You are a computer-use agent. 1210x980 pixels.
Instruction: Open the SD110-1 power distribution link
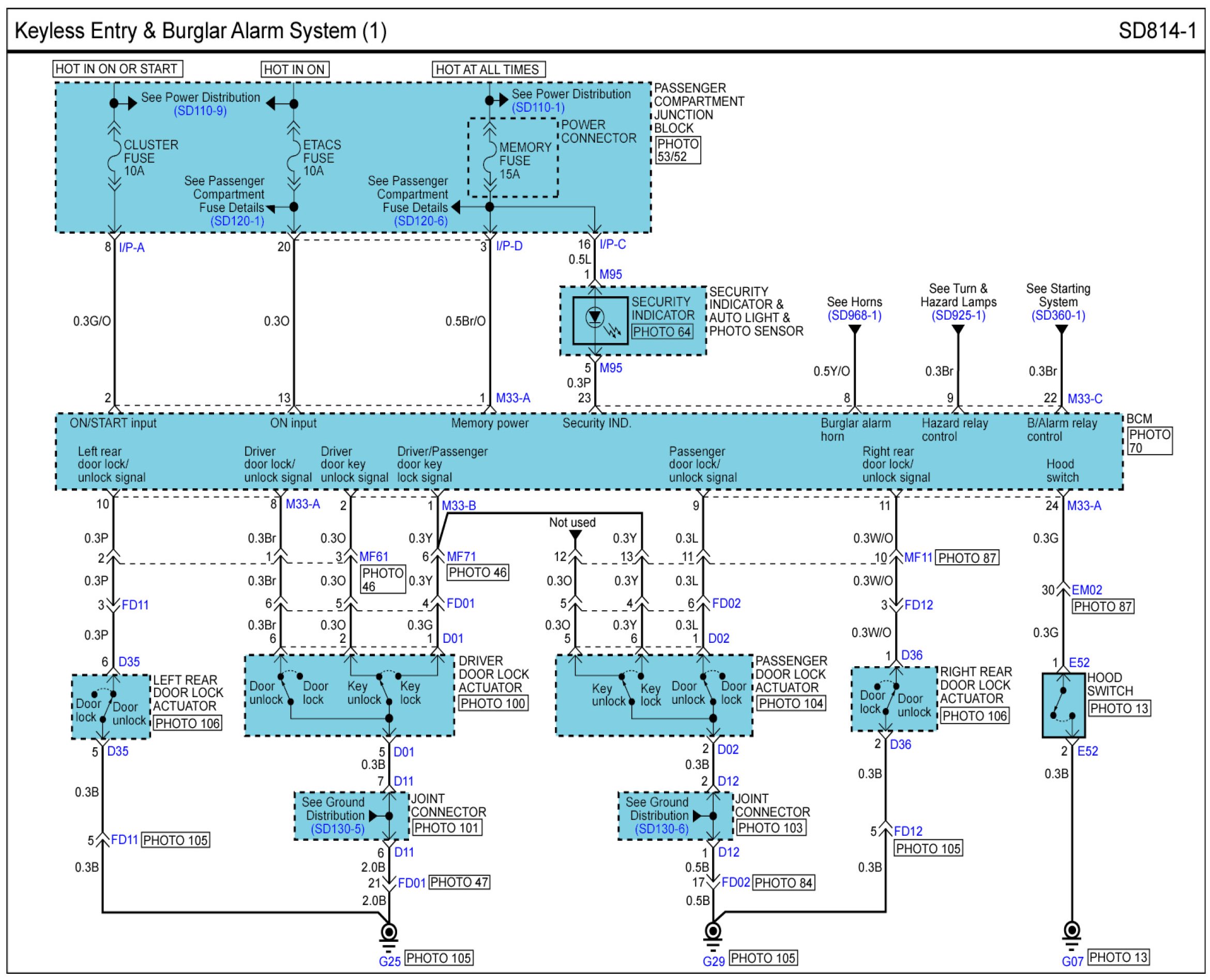point(538,107)
